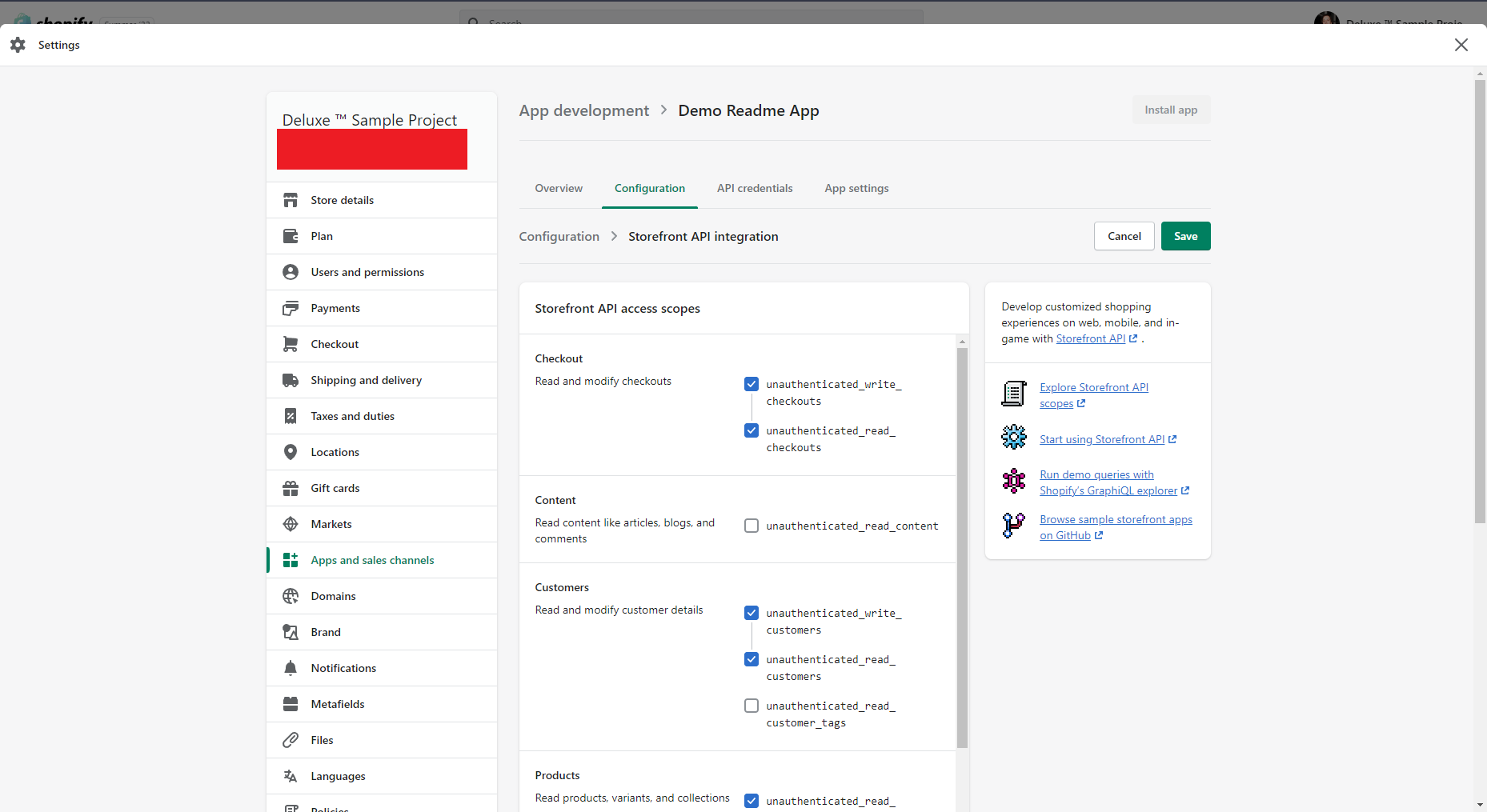The width and height of the screenshot is (1487, 812).
Task: Enable unauthenticated_read_content scope
Action: pyautogui.click(x=752, y=526)
